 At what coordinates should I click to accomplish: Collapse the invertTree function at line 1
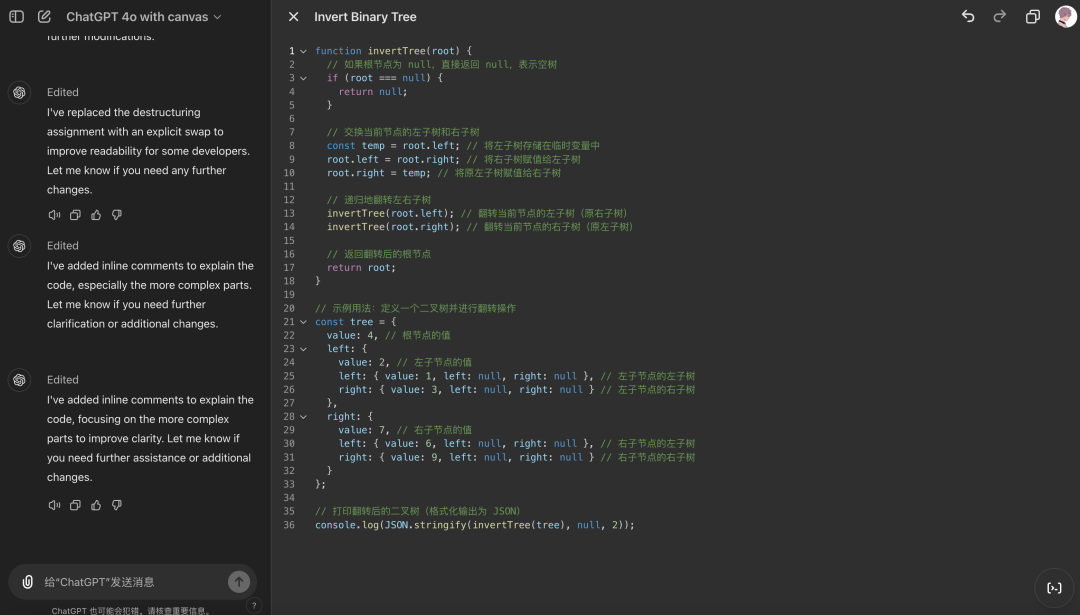point(304,51)
